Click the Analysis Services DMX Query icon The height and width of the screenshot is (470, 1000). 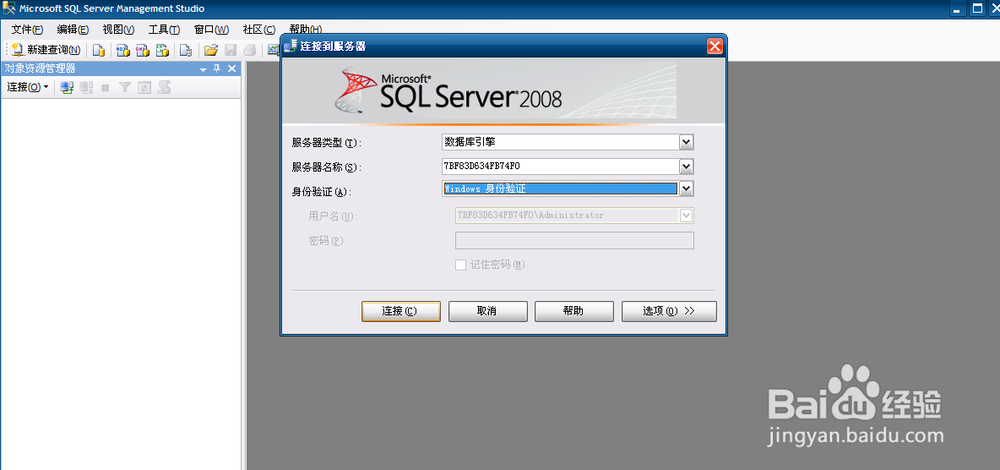coord(143,50)
